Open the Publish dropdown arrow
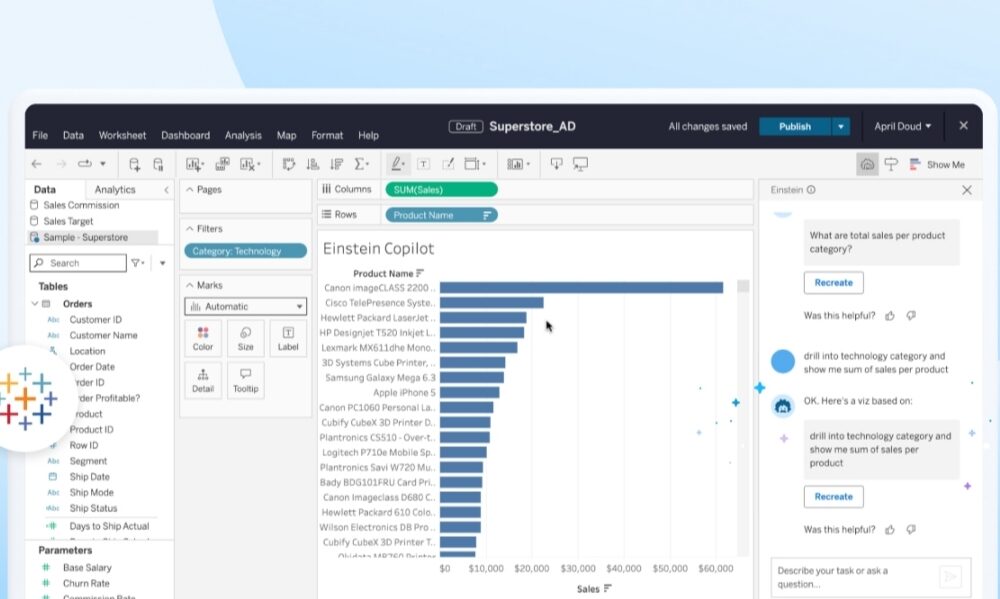Image resolution: width=1000 pixels, height=599 pixels. click(841, 126)
